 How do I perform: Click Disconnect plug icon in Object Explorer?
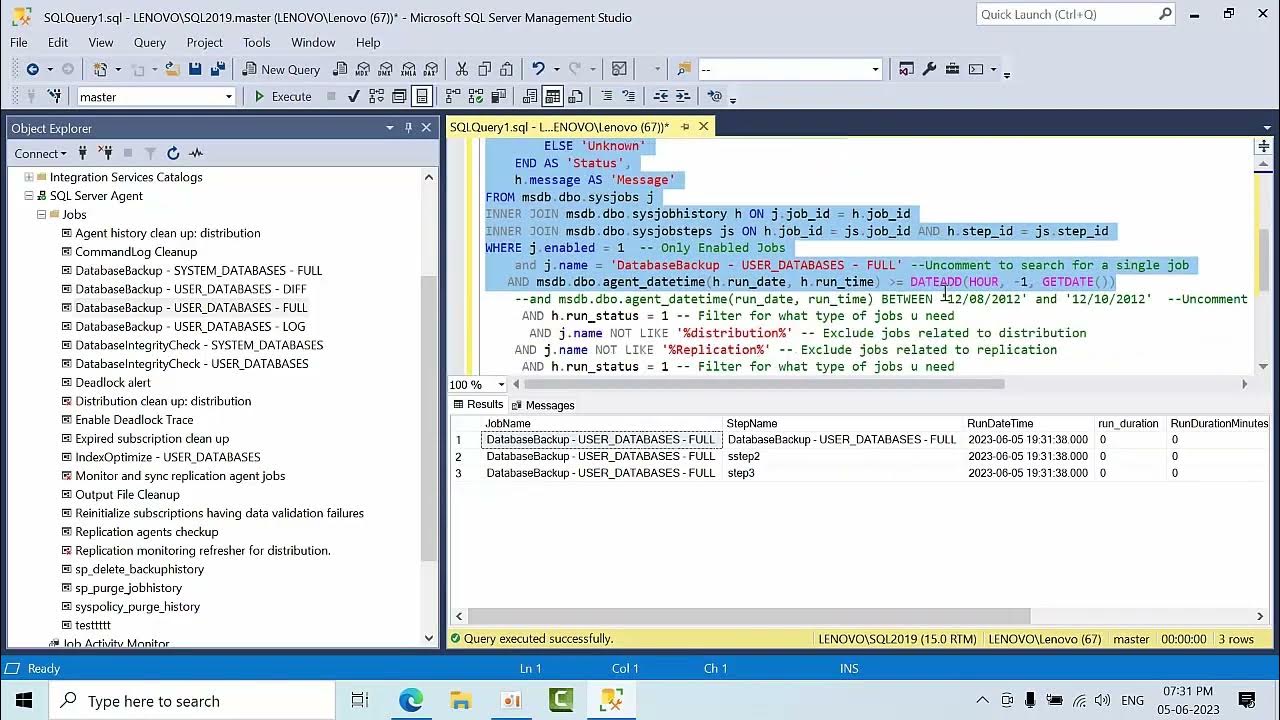(x=104, y=153)
